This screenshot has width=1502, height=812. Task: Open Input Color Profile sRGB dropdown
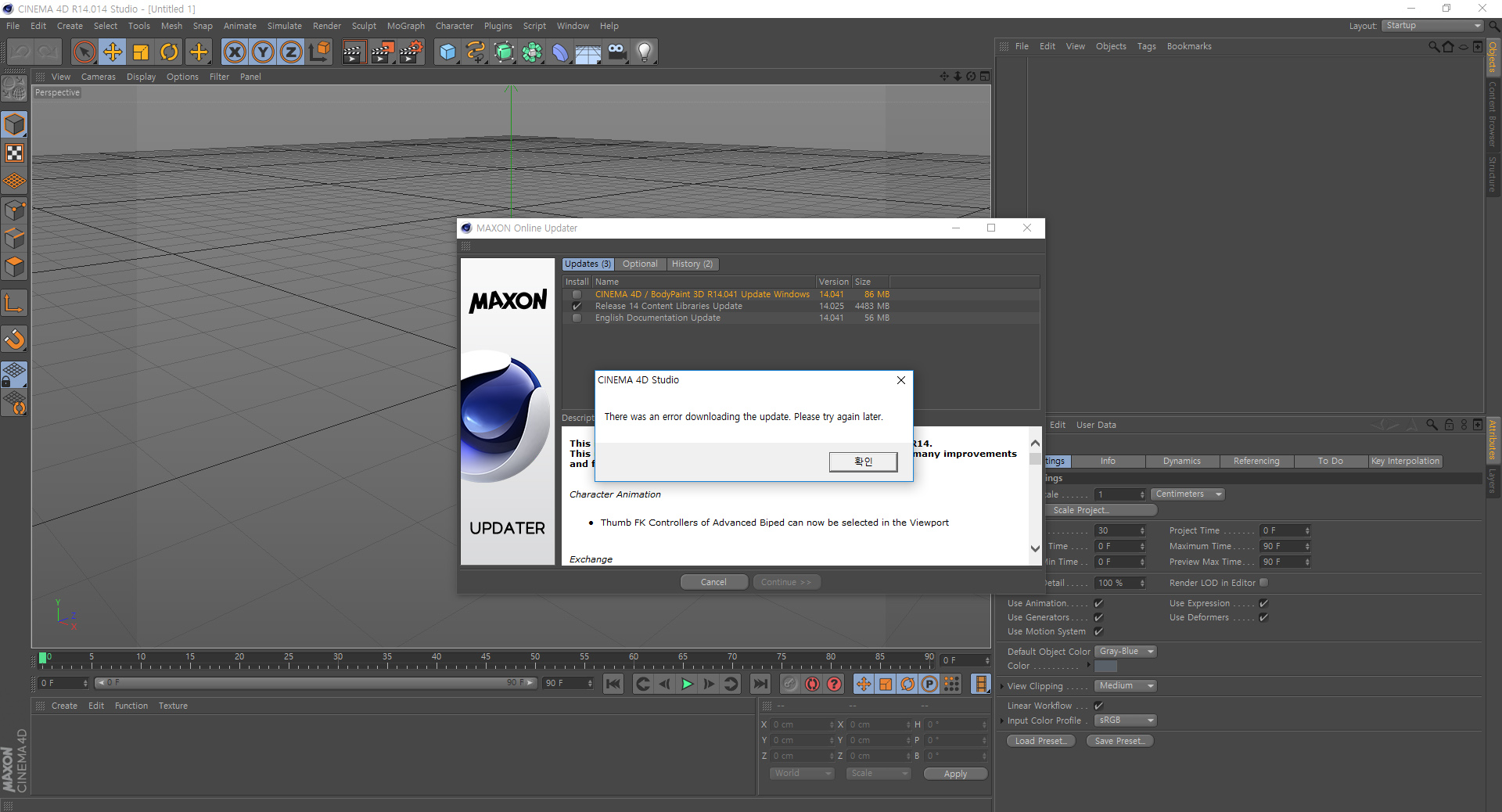point(1126,720)
